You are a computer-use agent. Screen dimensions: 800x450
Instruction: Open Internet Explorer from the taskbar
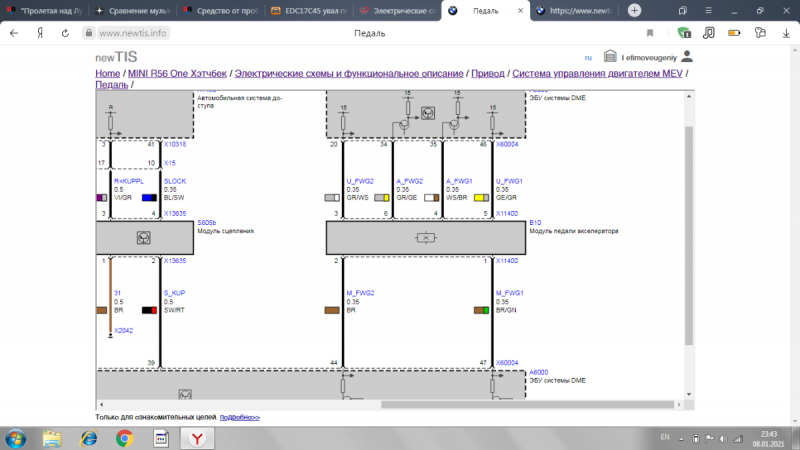[x=88, y=437]
